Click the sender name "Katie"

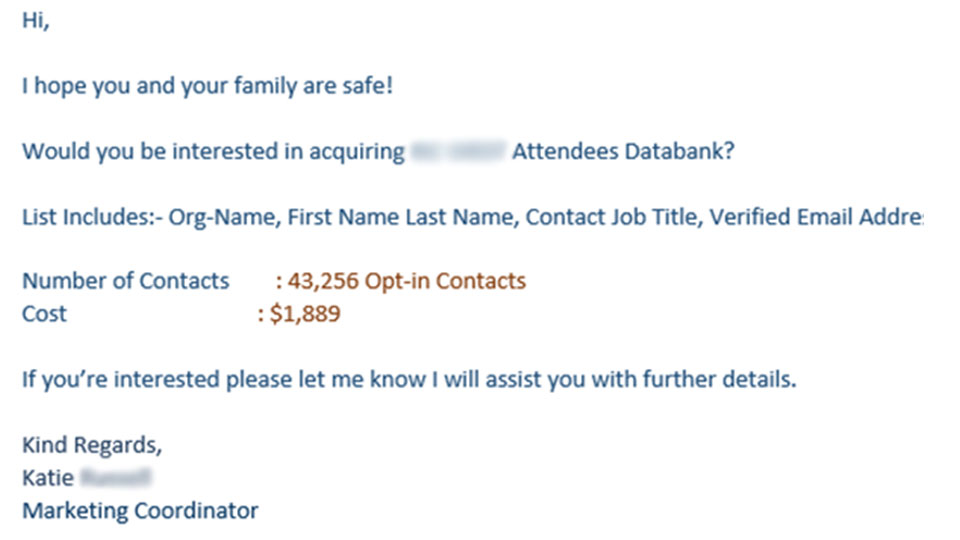48,478
